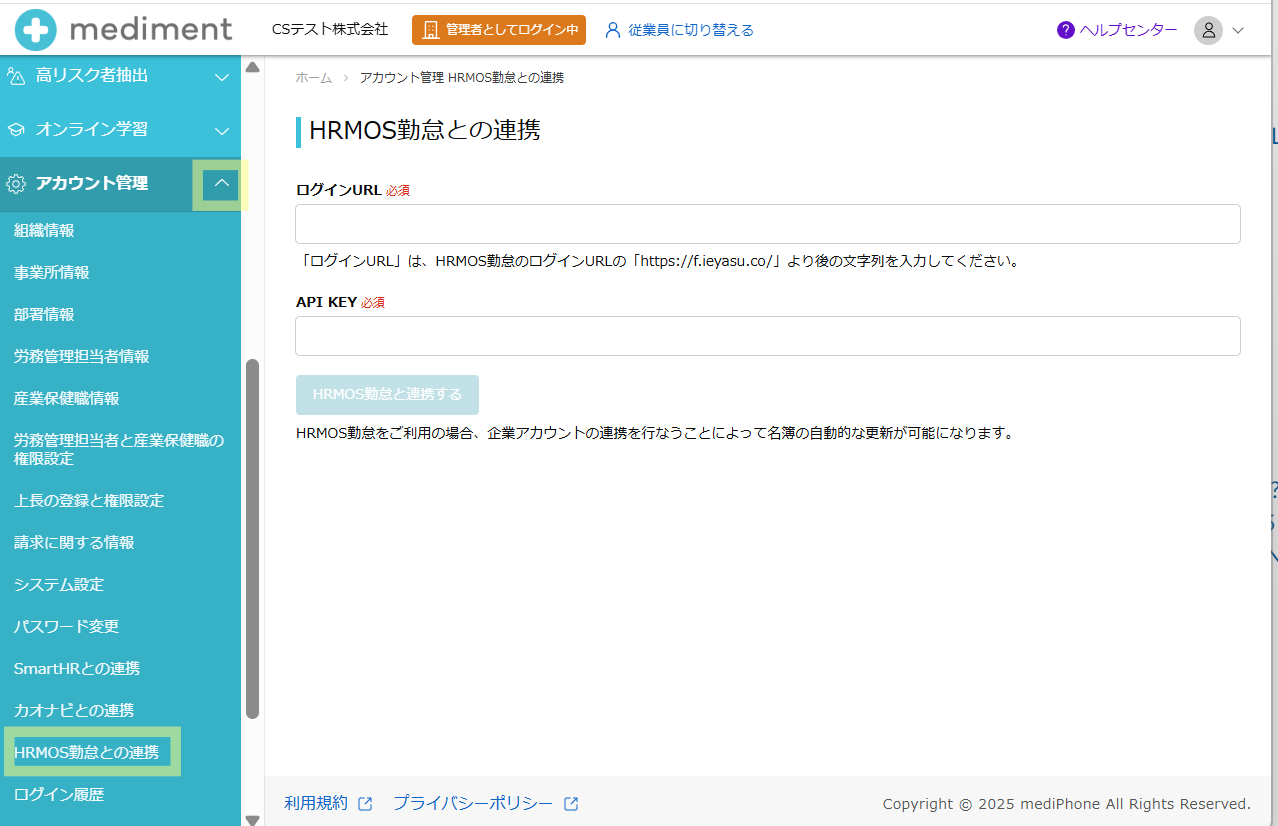Screen dimensions: 1278x826
Task: Open 労務管理担当者情報 page
Action: [81, 356]
